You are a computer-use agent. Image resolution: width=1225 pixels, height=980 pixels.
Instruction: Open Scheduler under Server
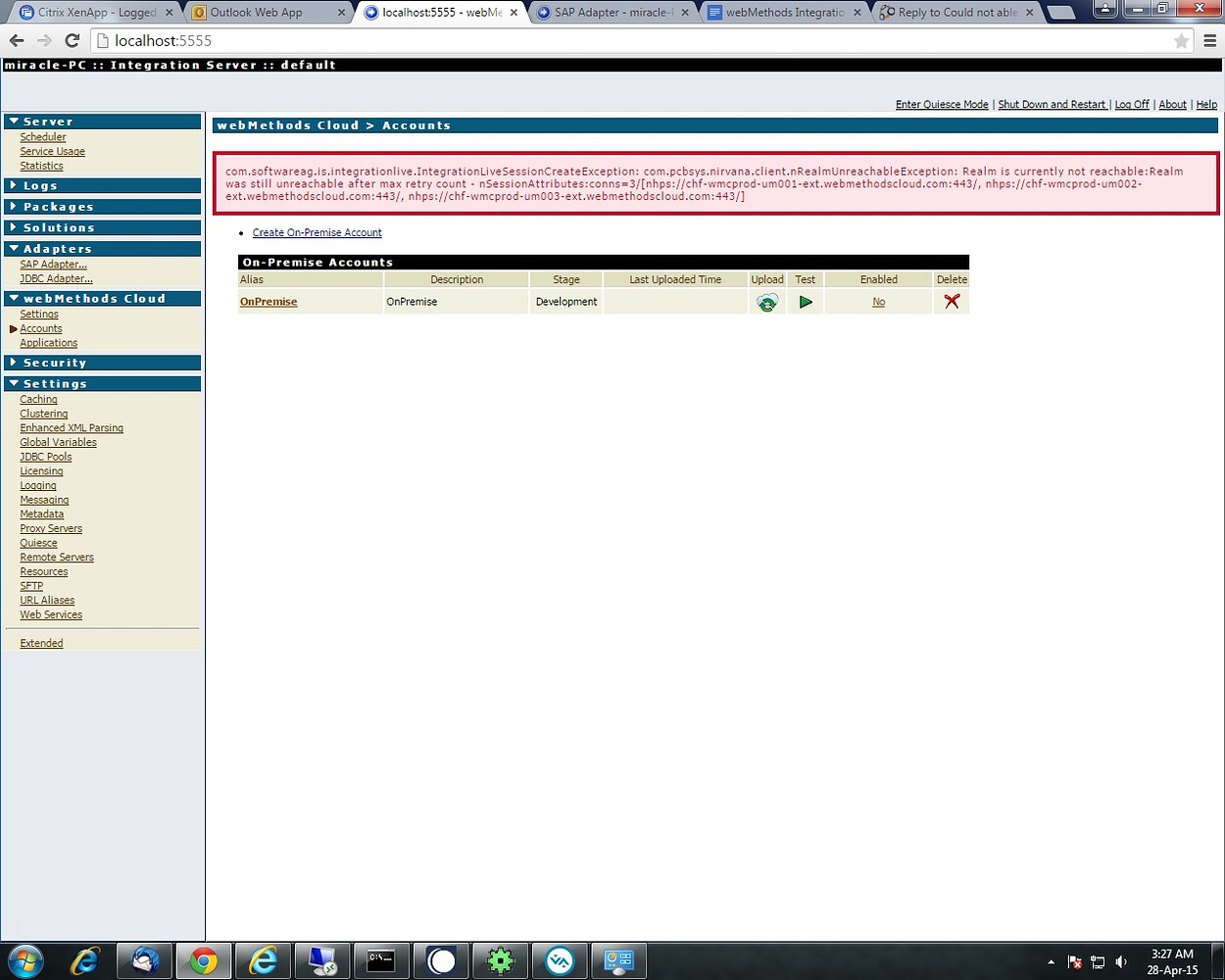tap(43, 137)
